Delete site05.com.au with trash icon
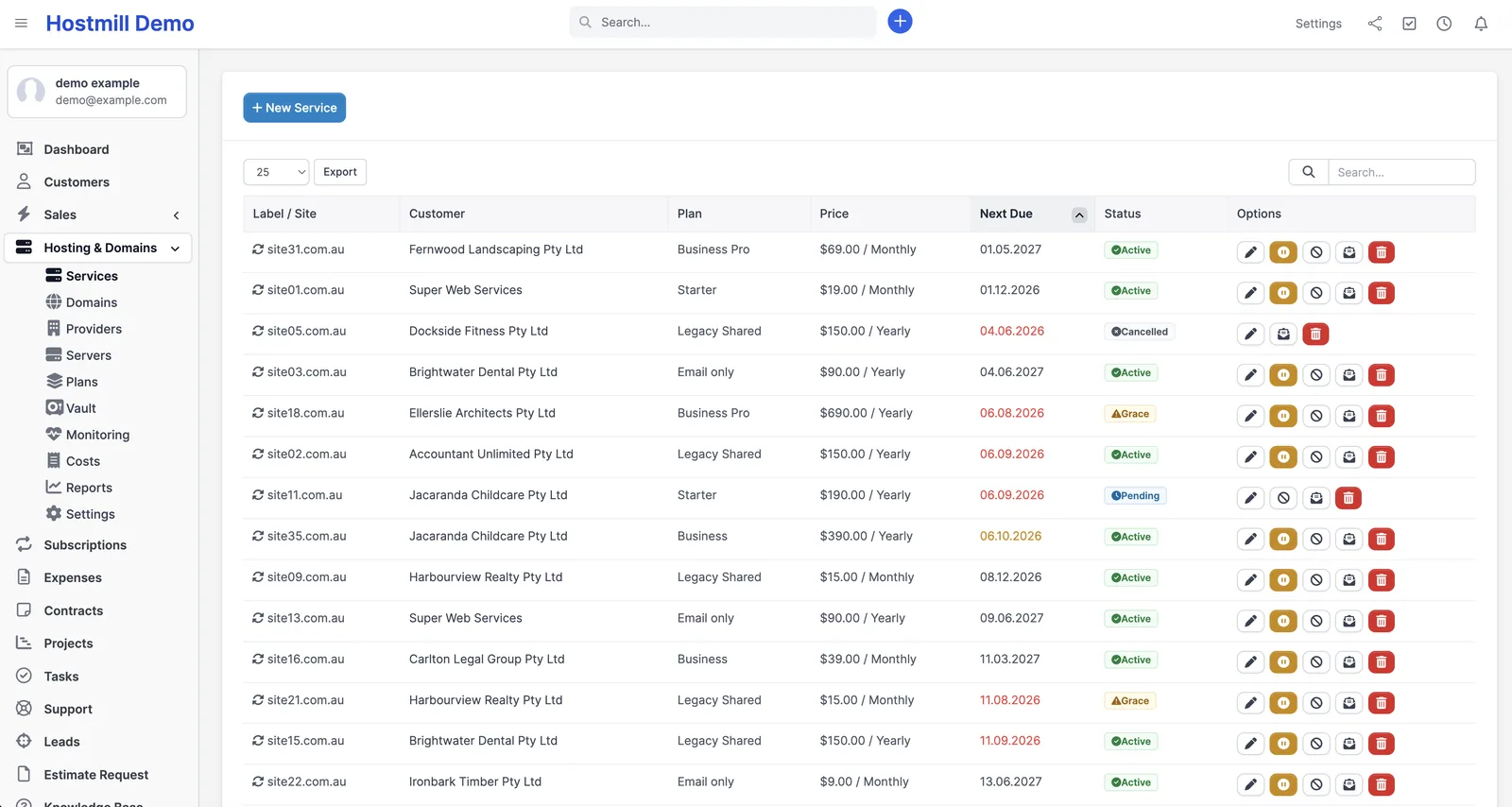 click(1315, 334)
